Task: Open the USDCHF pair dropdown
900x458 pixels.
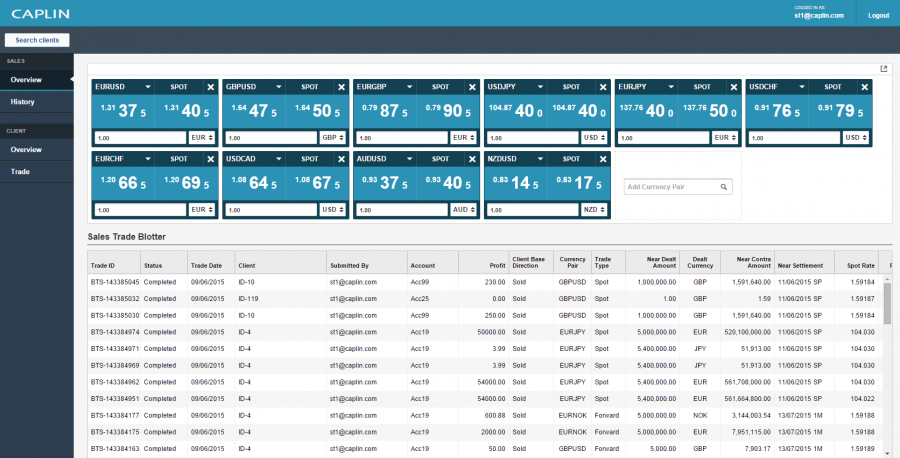Action: click(x=802, y=87)
